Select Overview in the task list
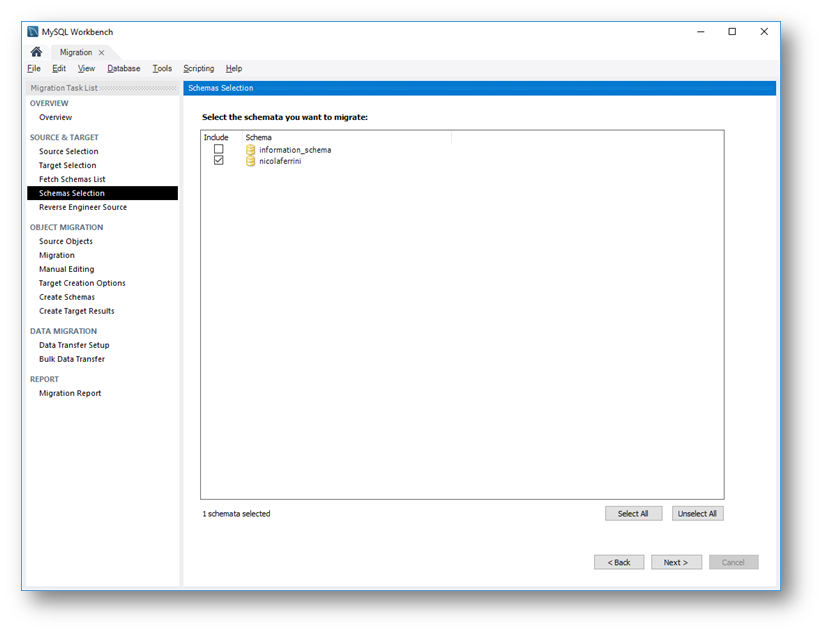The image size is (823, 633). click(55, 118)
